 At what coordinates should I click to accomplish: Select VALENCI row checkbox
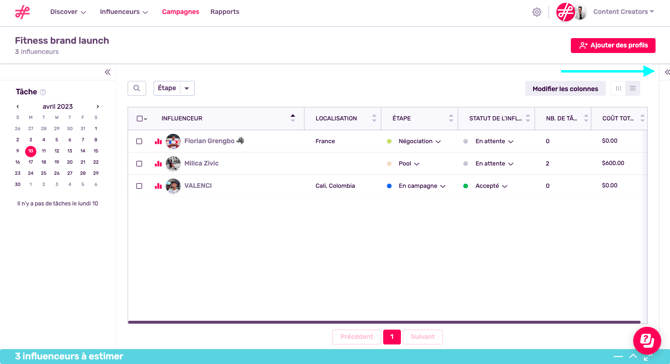pyautogui.click(x=139, y=186)
